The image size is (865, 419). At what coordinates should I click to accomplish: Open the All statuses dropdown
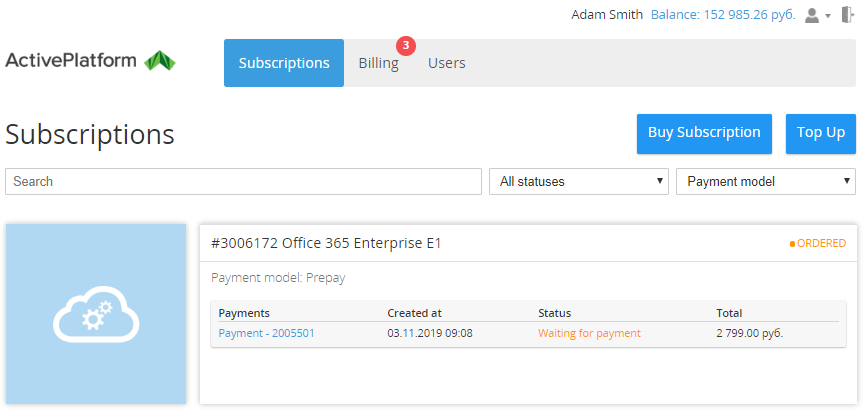tap(579, 181)
